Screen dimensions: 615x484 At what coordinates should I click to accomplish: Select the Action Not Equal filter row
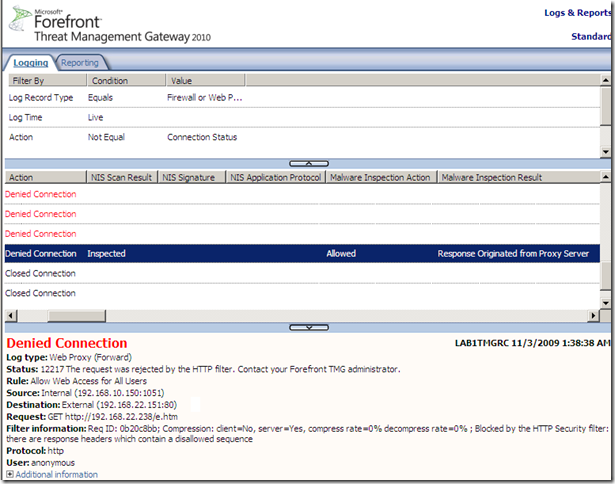(302, 137)
